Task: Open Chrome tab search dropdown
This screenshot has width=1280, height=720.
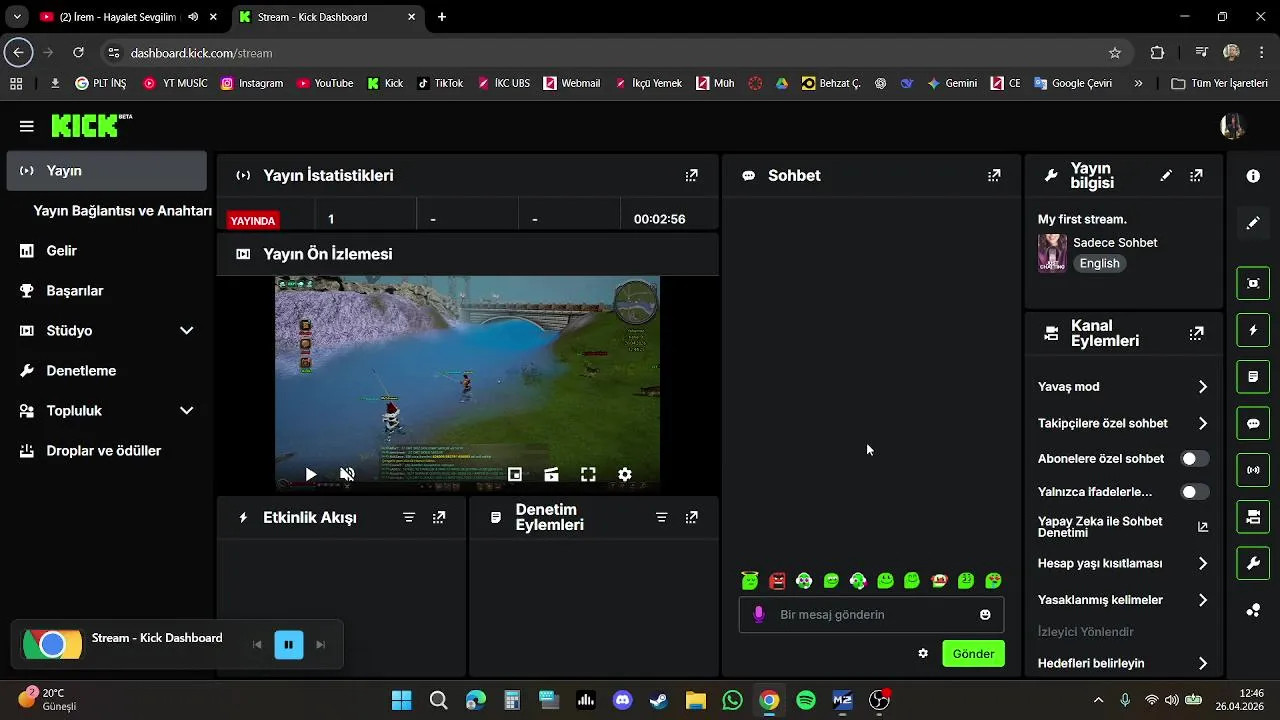Action: click(x=17, y=17)
